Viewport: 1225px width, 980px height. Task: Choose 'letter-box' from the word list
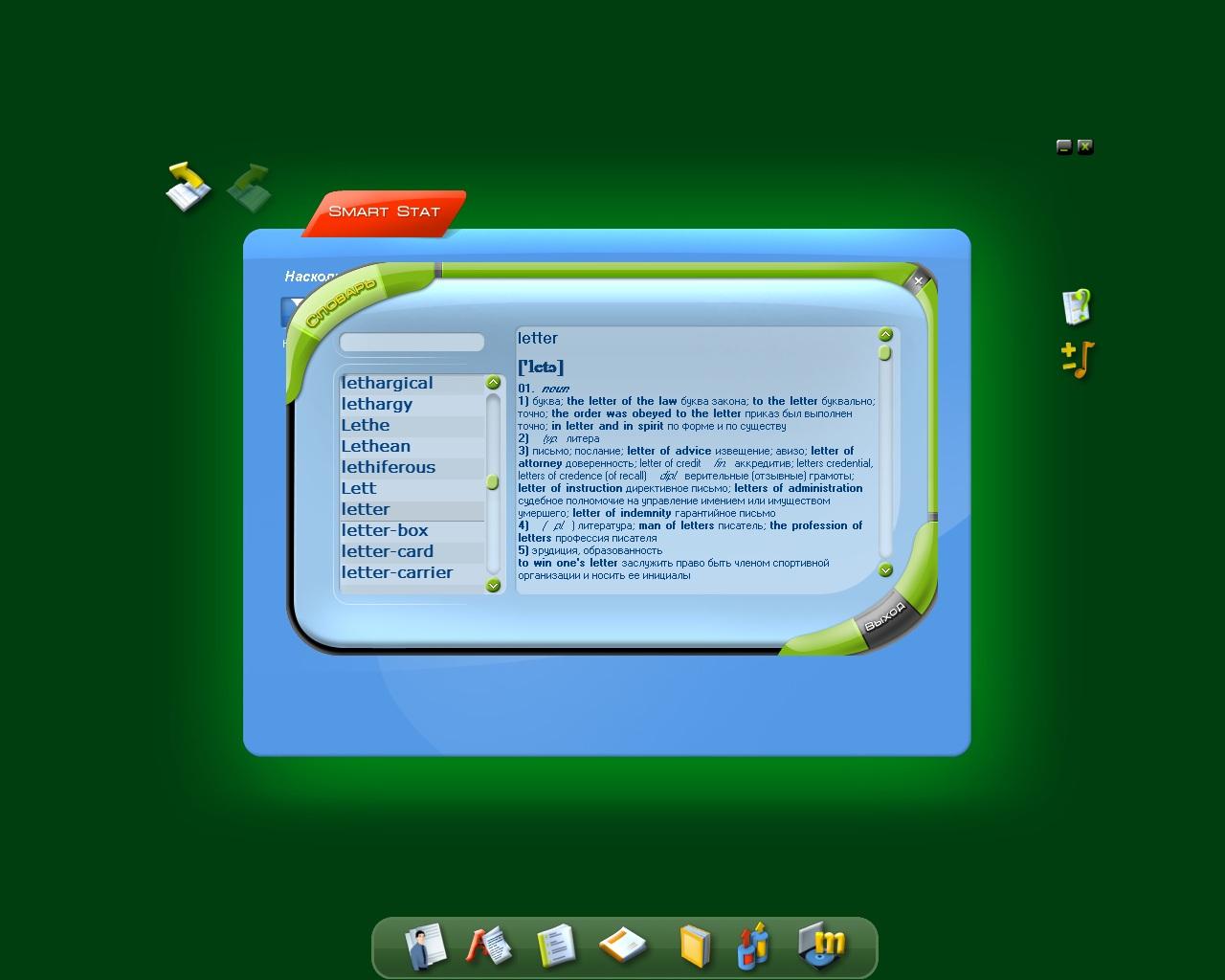pyautogui.click(x=385, y=530)
